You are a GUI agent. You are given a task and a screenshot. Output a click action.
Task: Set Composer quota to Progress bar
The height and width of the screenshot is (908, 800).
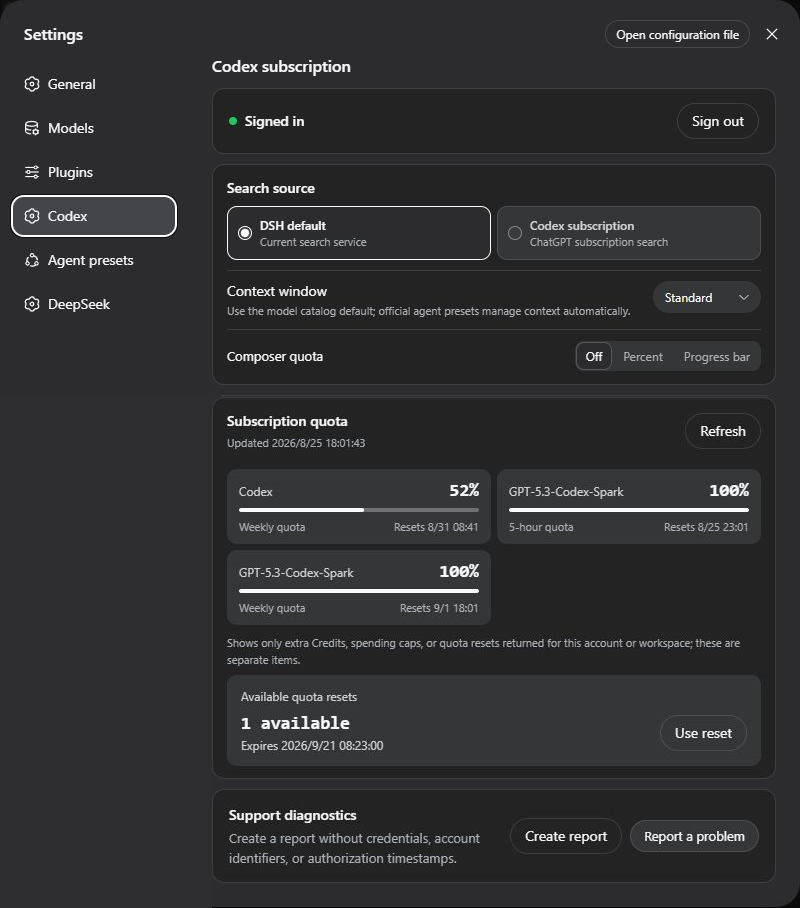(x=717, y=357)
